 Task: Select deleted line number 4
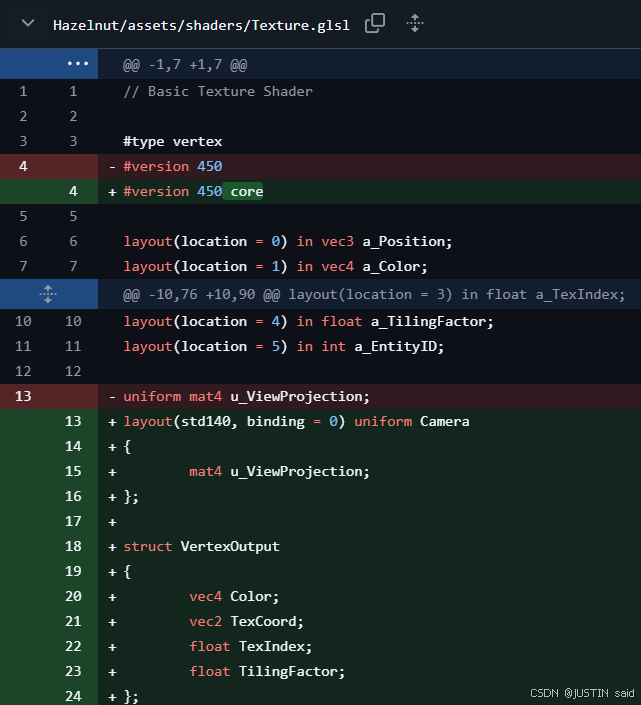coord(23,166)
